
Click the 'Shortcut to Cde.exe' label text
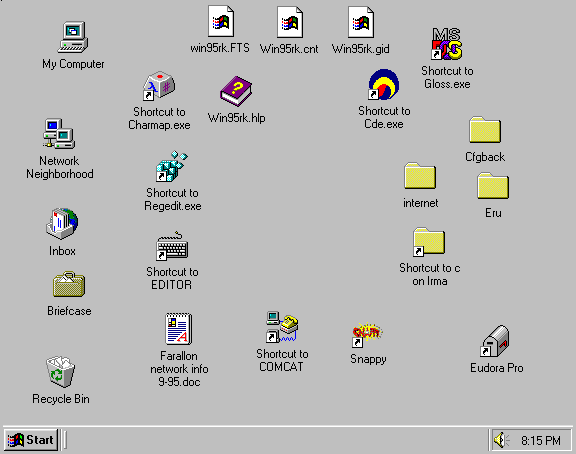[x=384, y=118]
